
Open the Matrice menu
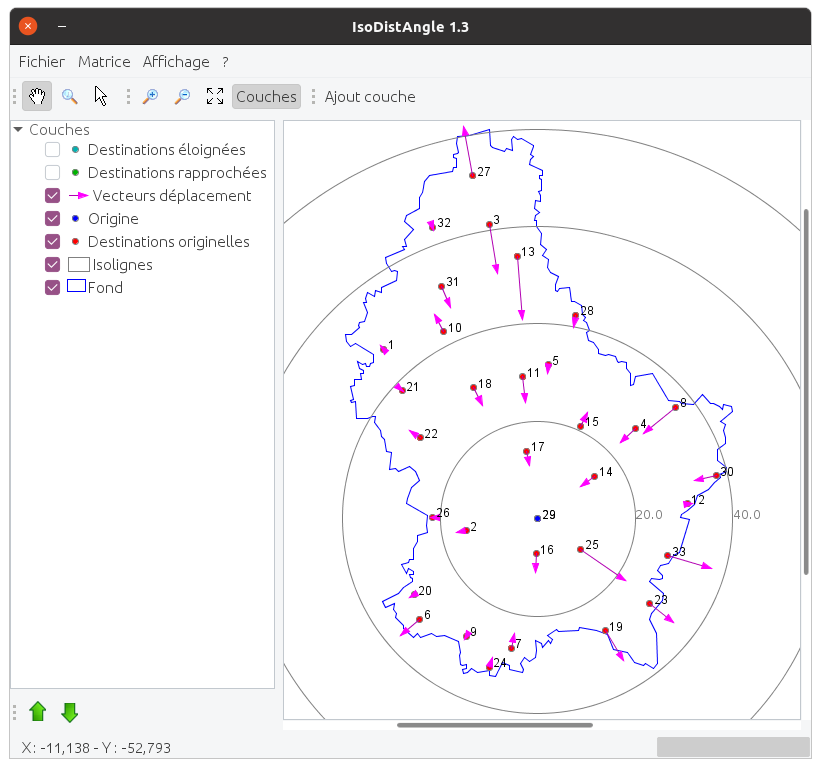104,62
